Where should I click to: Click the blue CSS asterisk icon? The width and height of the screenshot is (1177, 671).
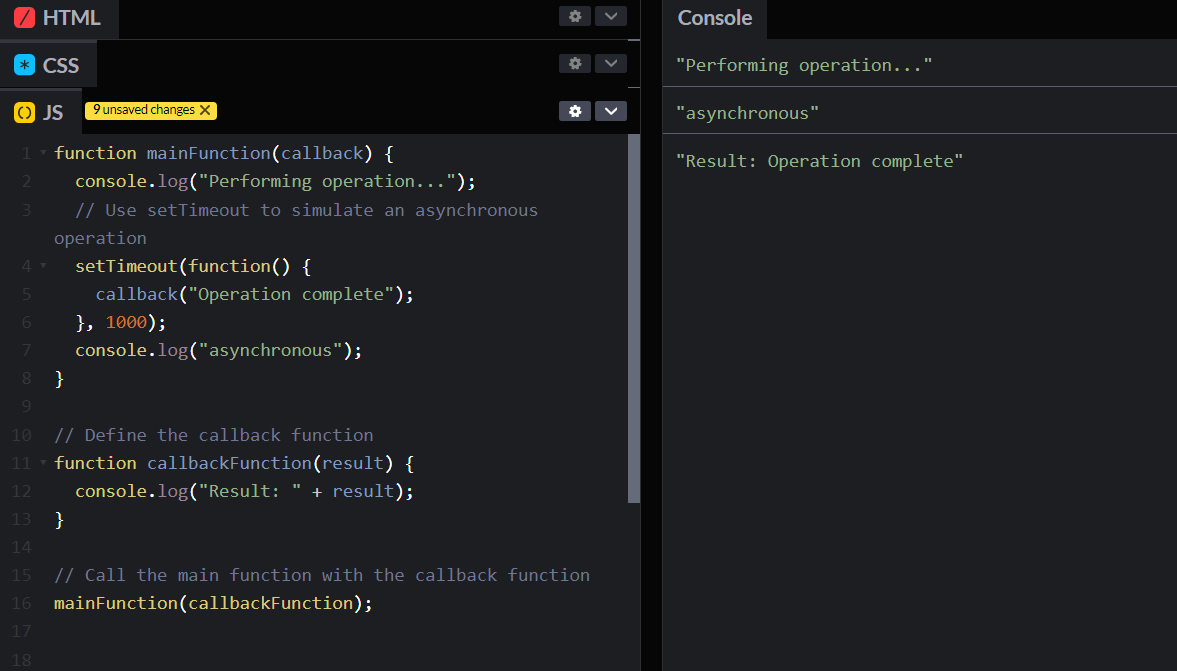tap(25, 65)
